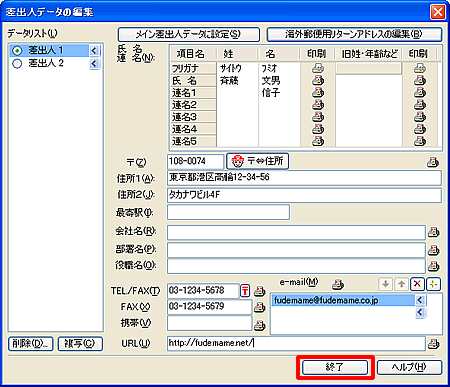The width and height of the screenshot is (450, 387).
Task: Open arrow menu for fudemame e-mail entry
Action: pyautogui.click(x=420, y=300)
